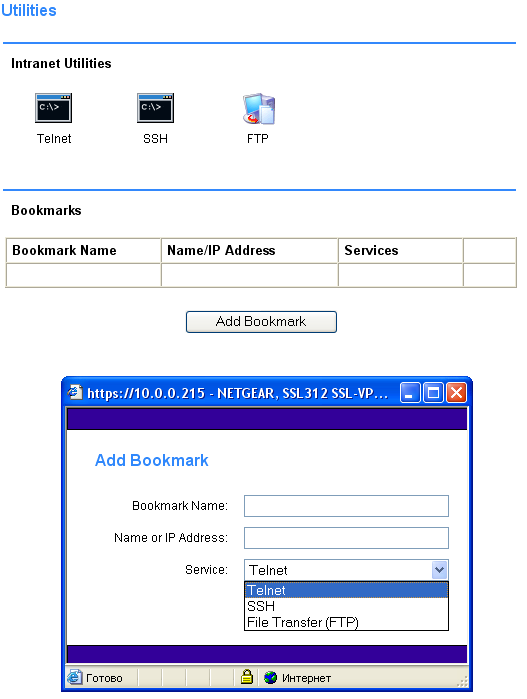
Task: Open the Service dropdown arrow
Action: tap(439, 570)
